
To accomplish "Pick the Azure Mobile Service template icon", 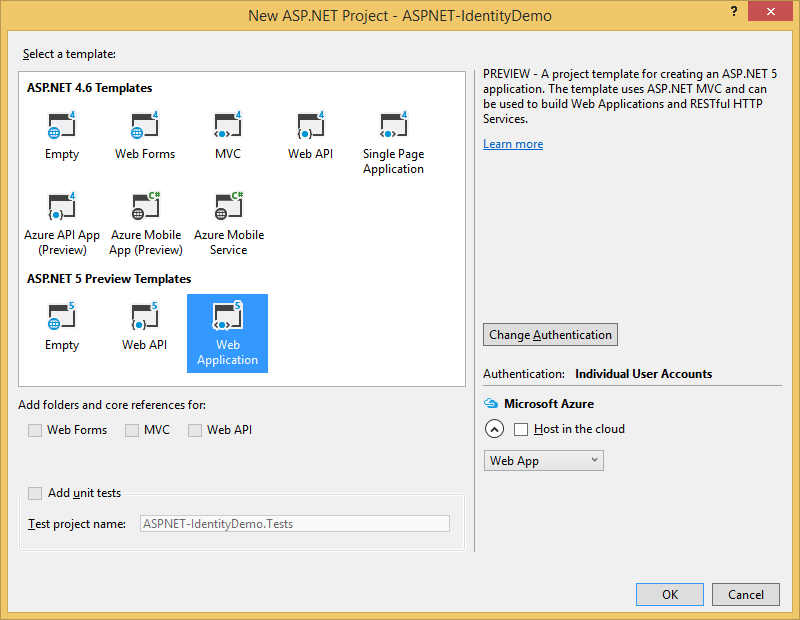I will click(229, 206).
